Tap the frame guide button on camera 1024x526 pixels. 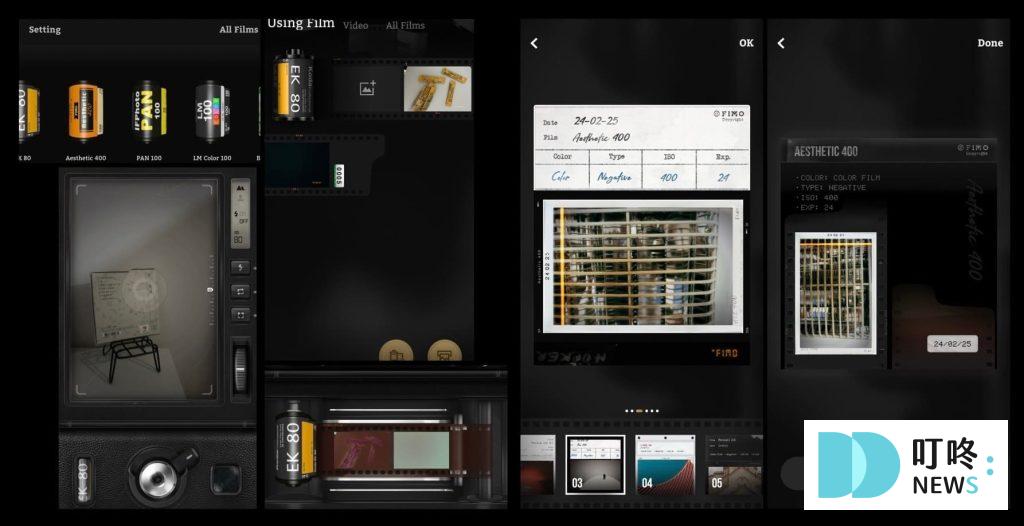coord(240,315)
